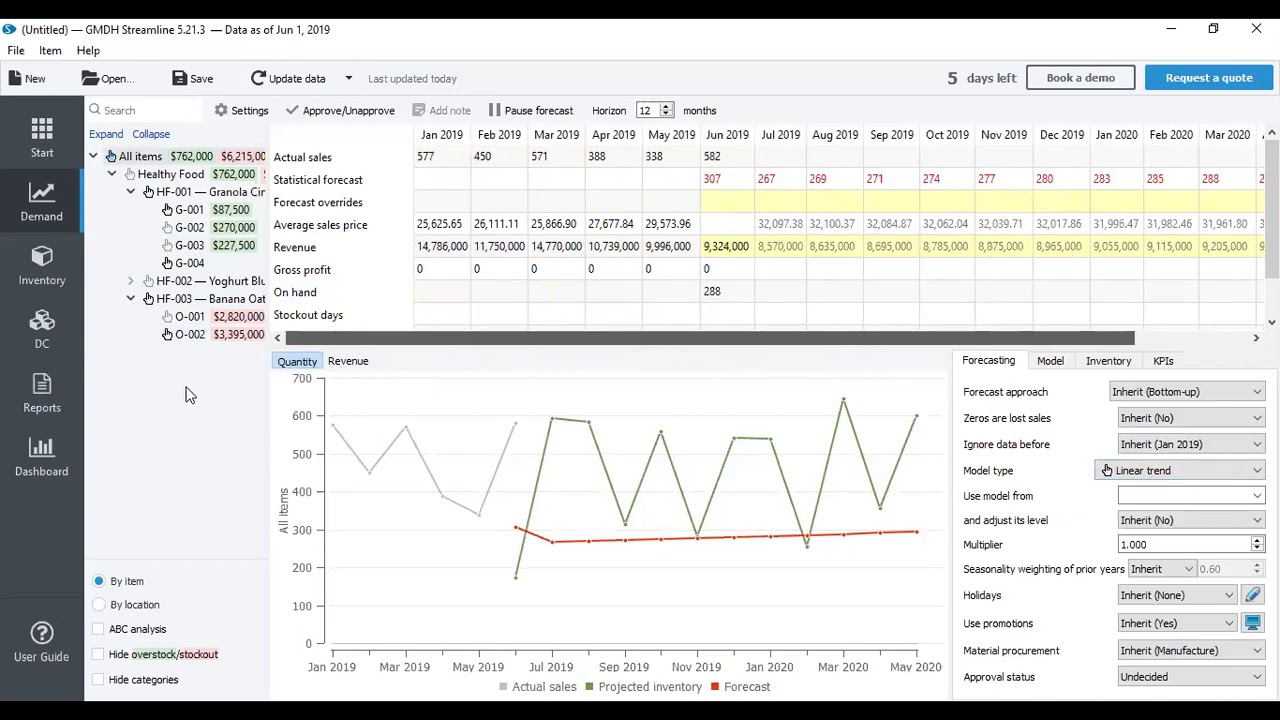Viewport: 1280px width, 720px height.
Task: Click Update data
Action: (x=288, y=78)
